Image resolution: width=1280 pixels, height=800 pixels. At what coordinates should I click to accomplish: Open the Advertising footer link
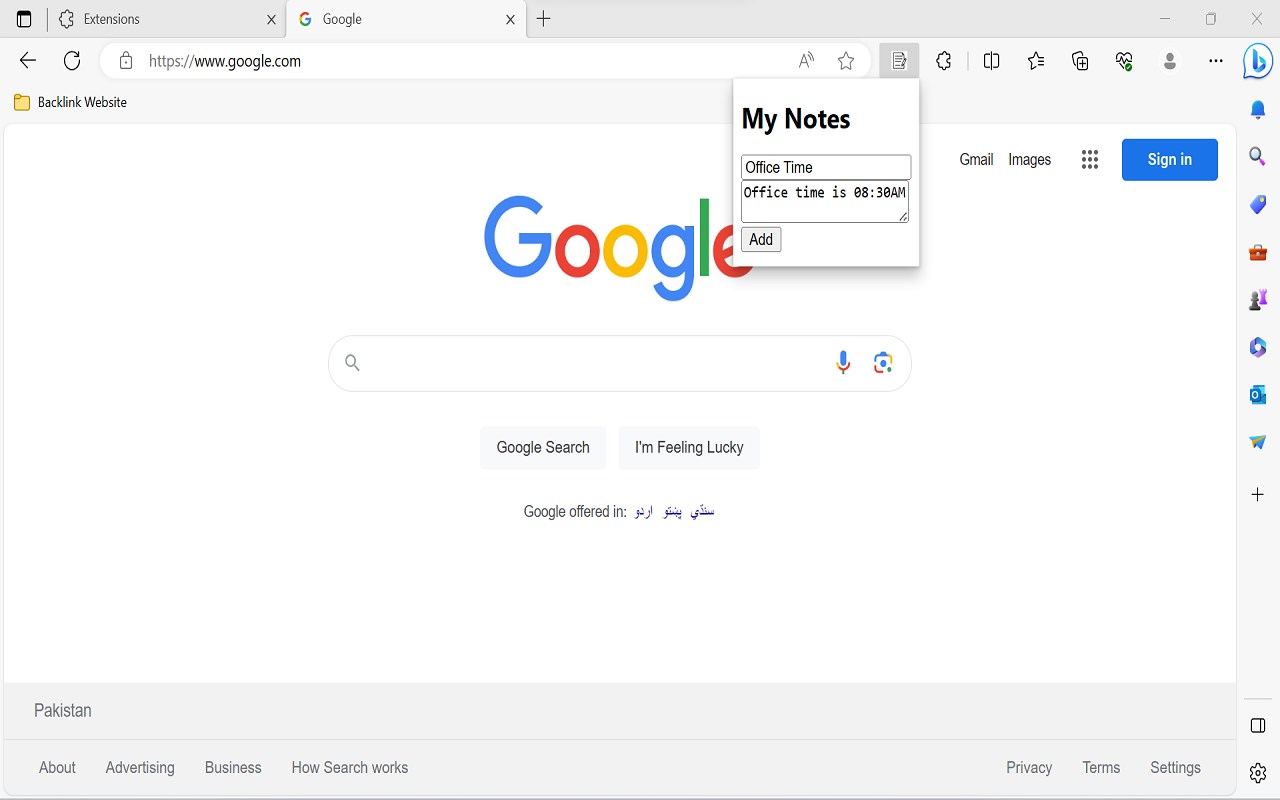(x=140, y=767)
